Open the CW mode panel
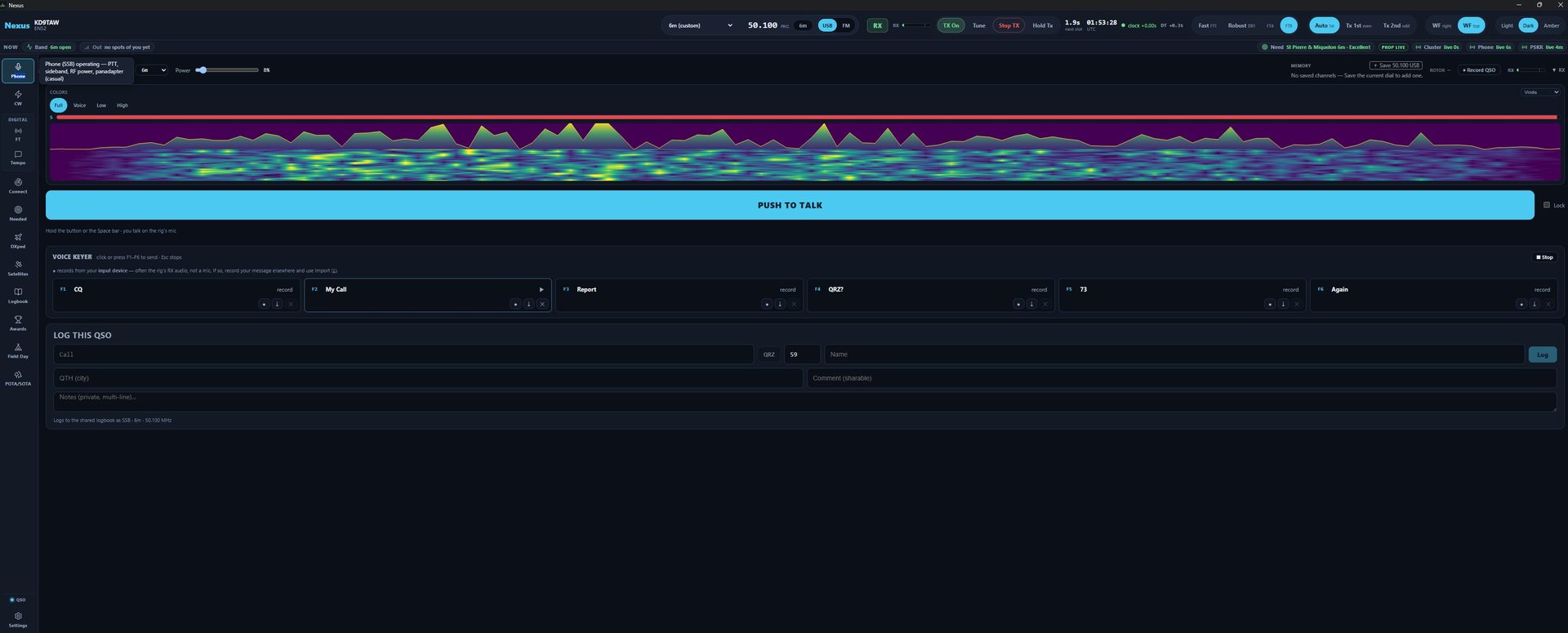Screen dimensions: 1568x633 point(18,98)
